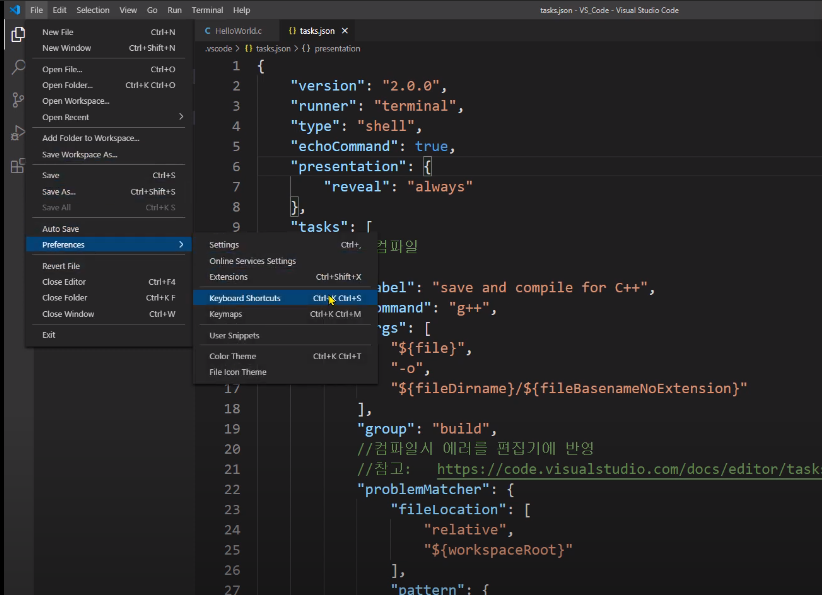
Task: Open Color Theme picker
Action: coord(285,356)
